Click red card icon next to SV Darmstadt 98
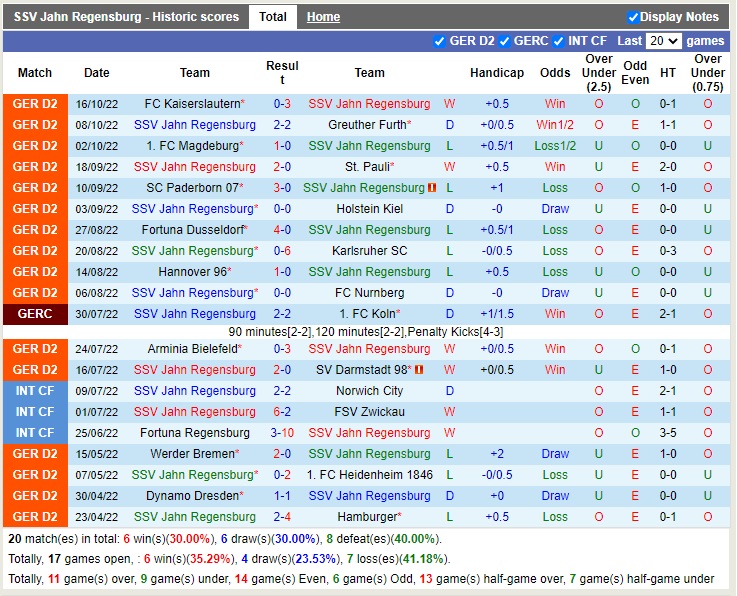 coord(418,370)
